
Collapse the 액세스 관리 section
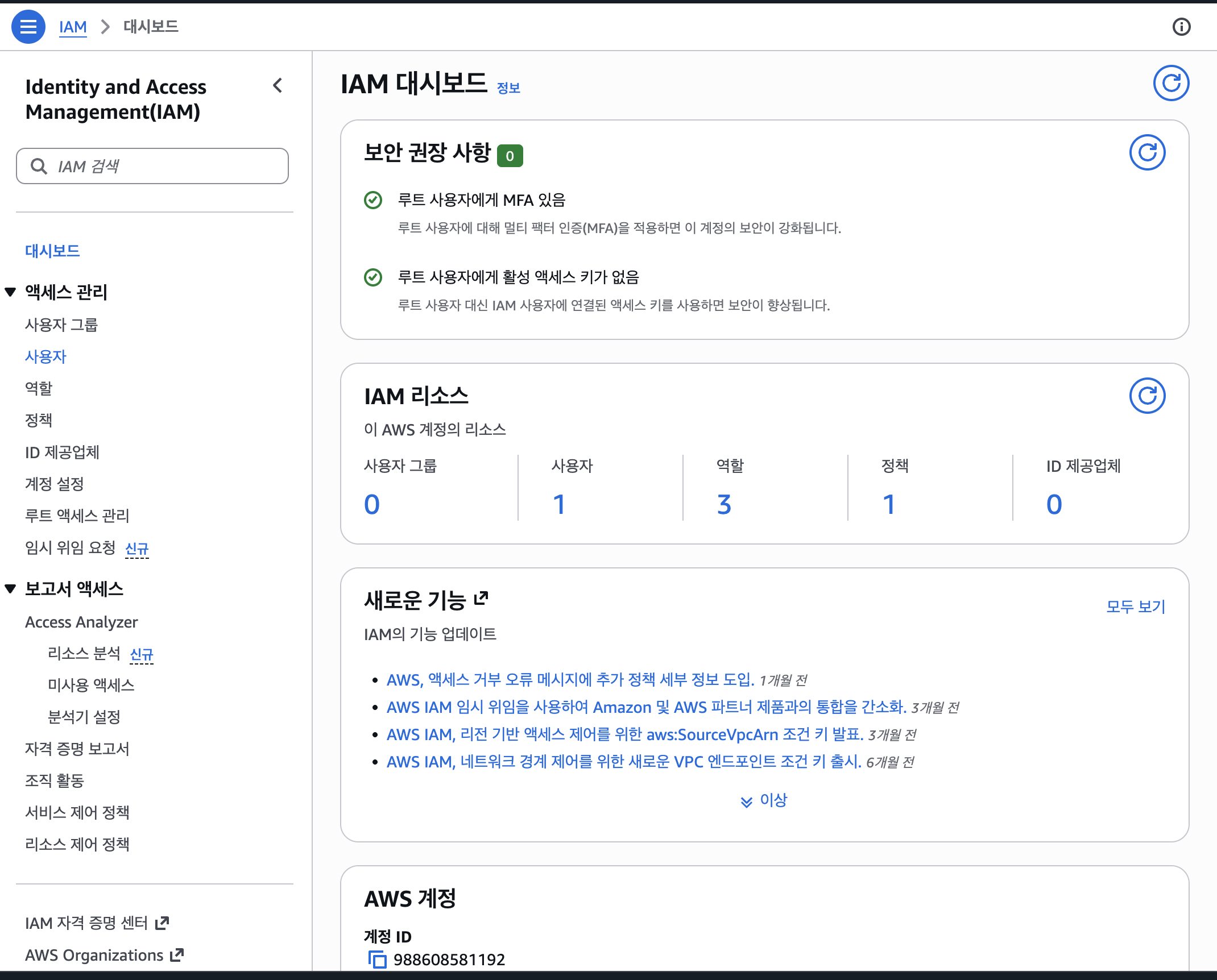point(9,292)
